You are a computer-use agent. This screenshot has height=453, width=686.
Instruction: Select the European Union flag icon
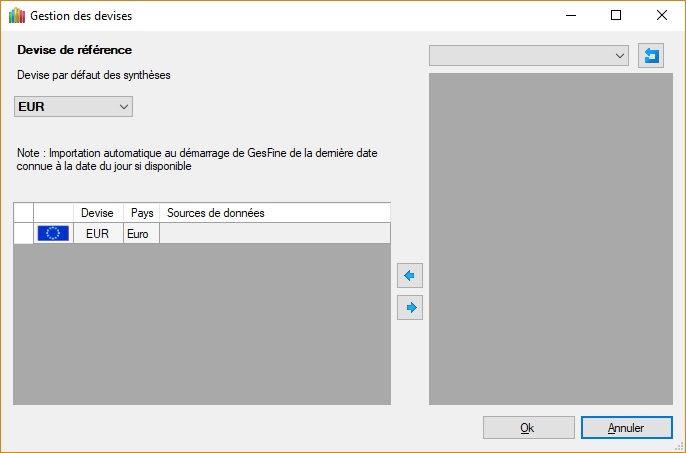pos(53,233)
